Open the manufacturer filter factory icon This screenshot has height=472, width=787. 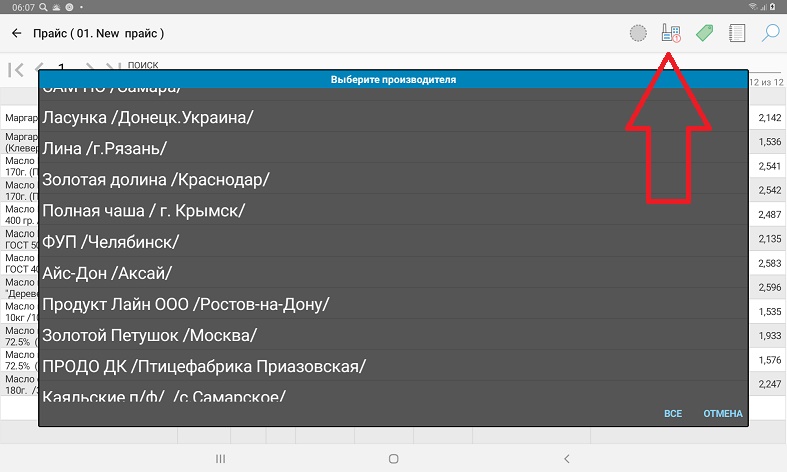click(671, 34)
